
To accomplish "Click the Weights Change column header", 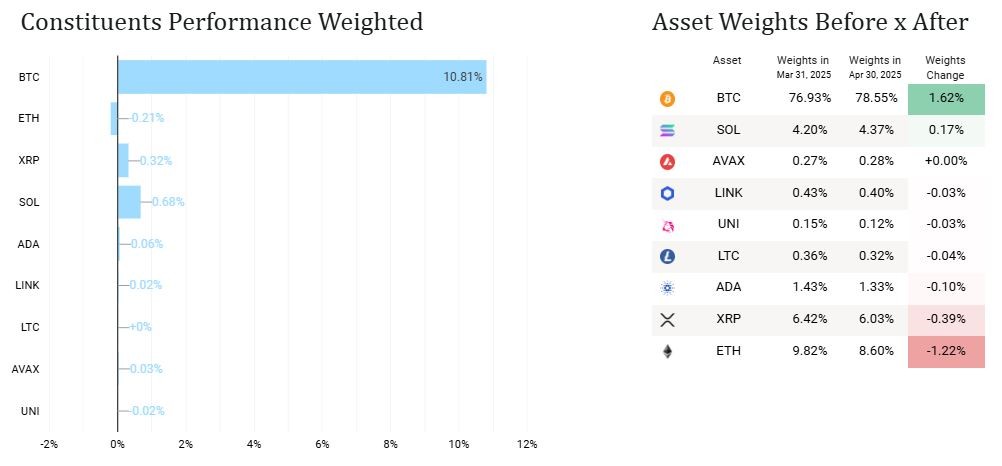I will [945, 67].
